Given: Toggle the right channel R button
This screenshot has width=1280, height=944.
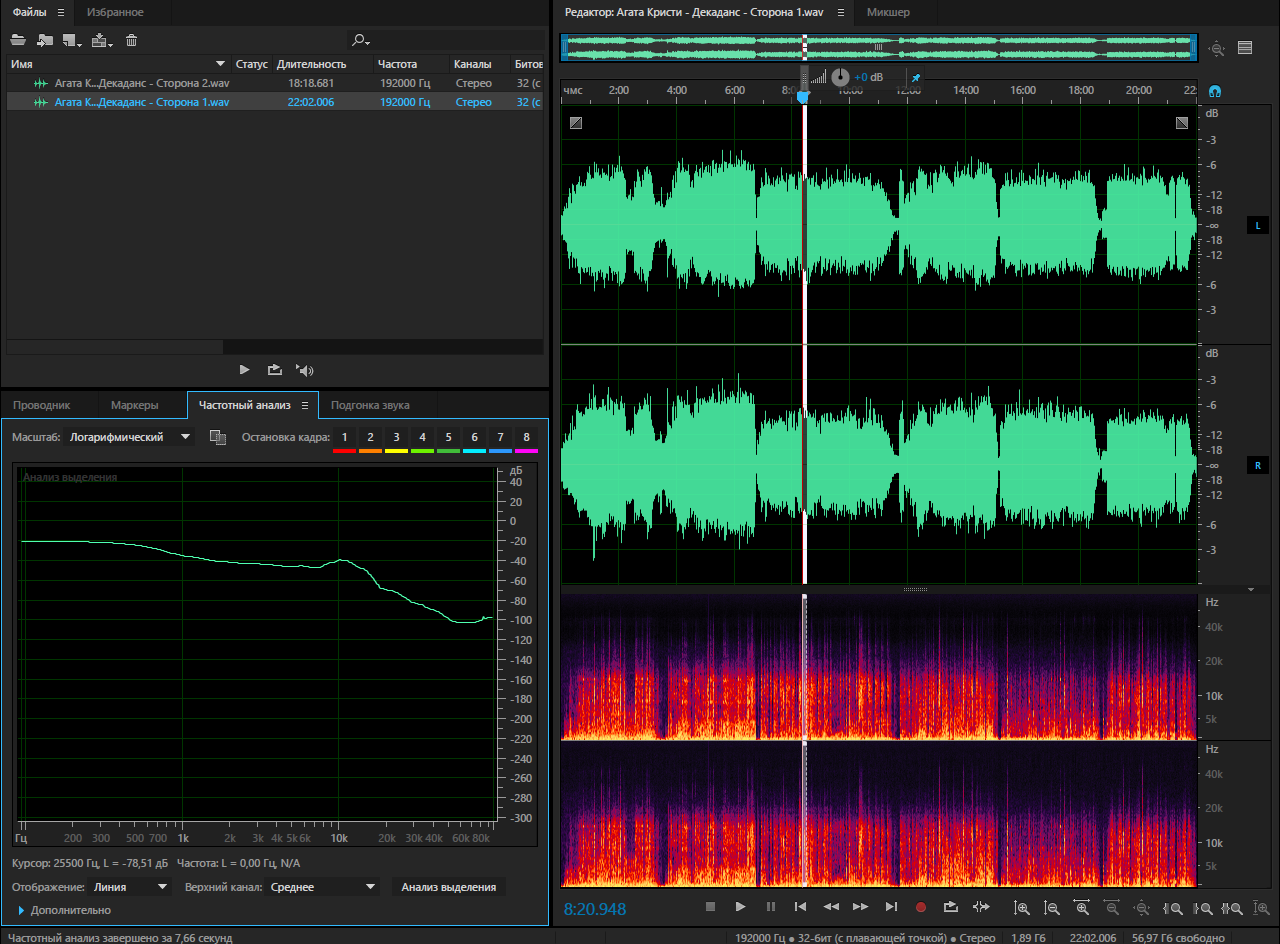Looking at the screenshot, I should point(1258,466).
